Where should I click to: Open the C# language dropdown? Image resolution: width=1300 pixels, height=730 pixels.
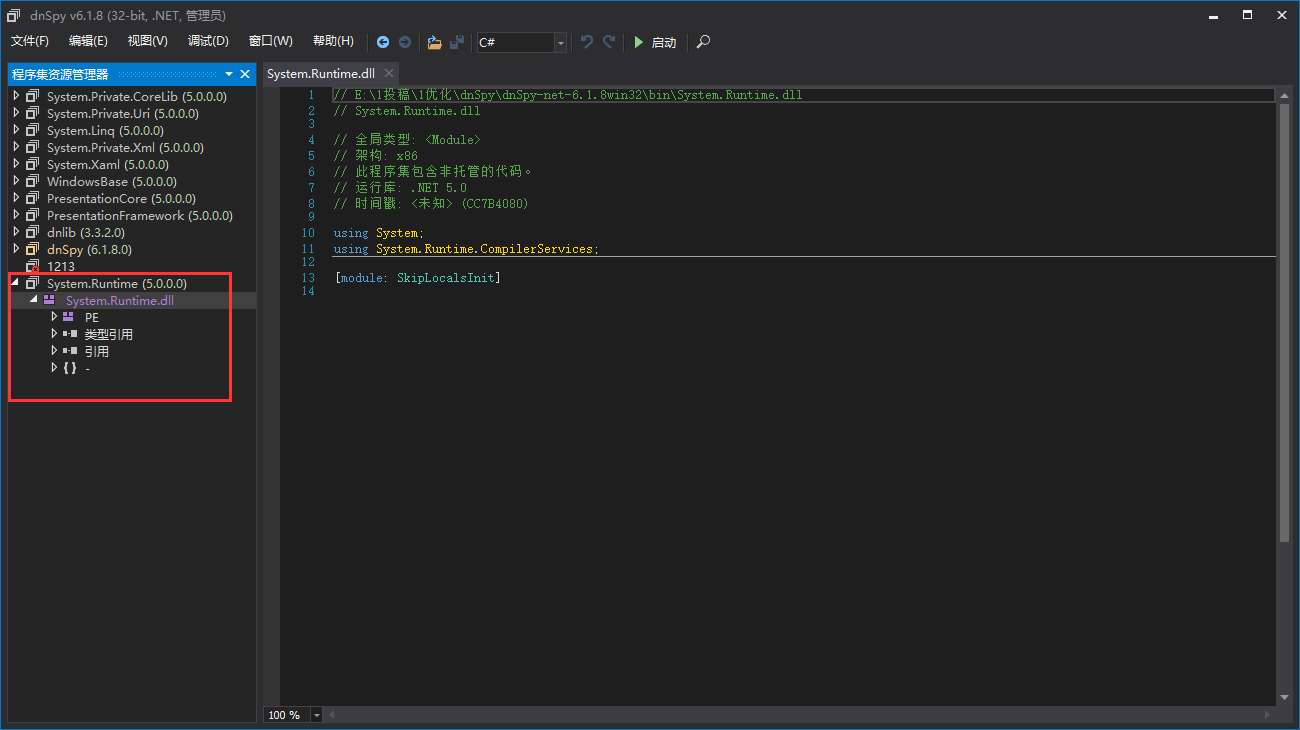click(560, 42)
